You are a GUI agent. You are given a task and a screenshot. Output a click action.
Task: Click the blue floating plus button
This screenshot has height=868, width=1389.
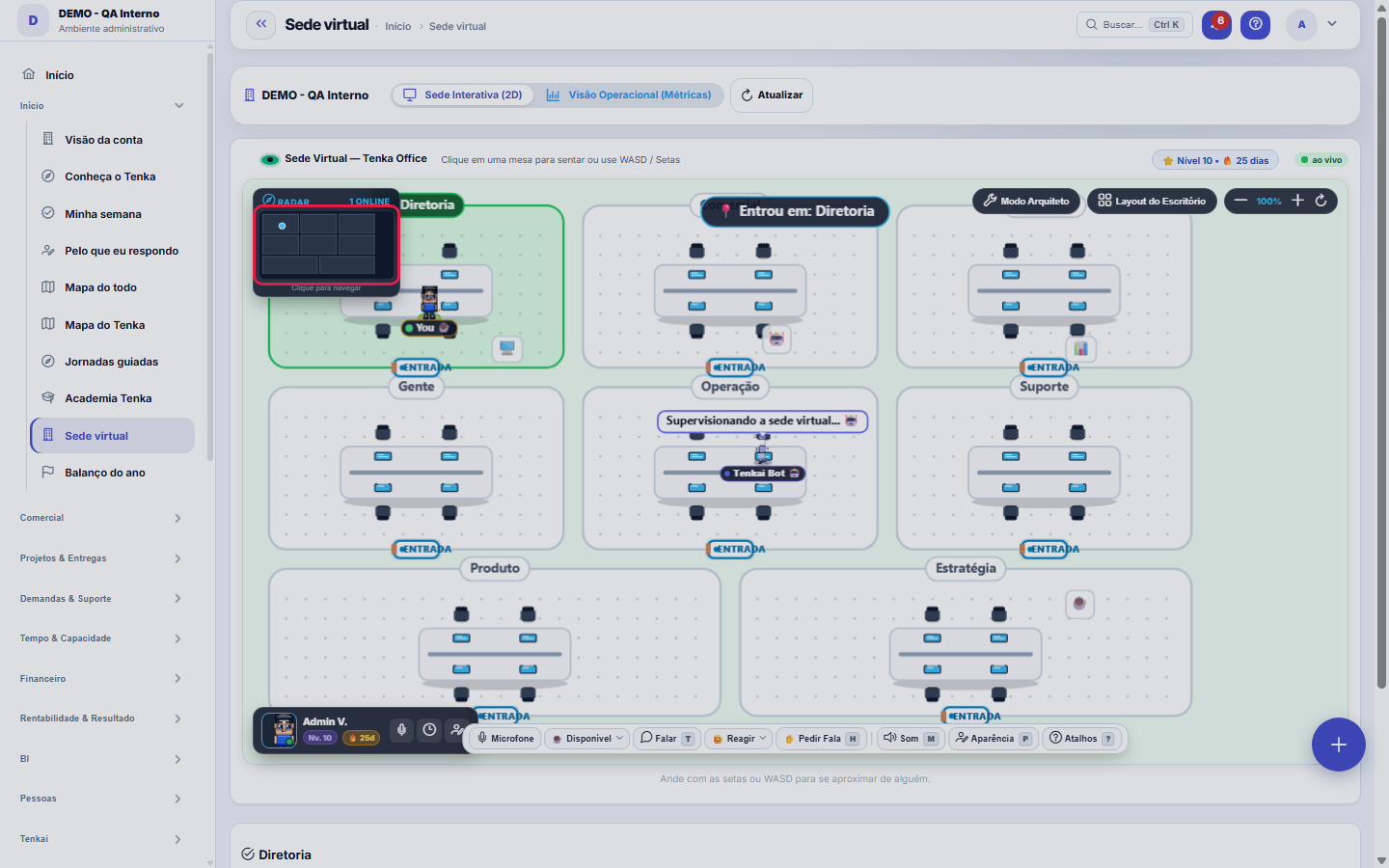[x=1338, y=745]
